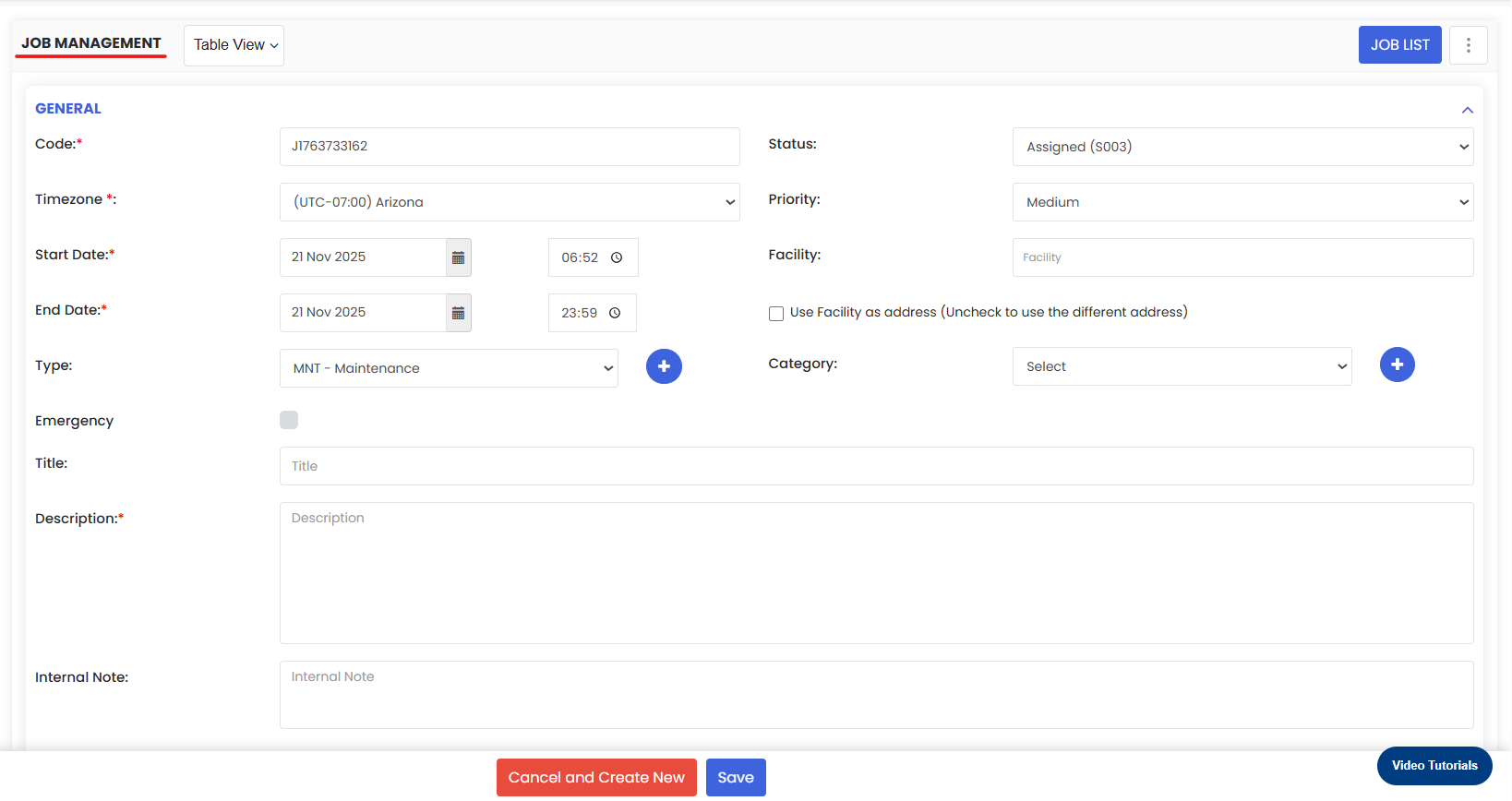This screenshot has height=801, width=1512.
Task: Click into the Internal Note text area
Action: pyautogui.click(x=876, y=695)
